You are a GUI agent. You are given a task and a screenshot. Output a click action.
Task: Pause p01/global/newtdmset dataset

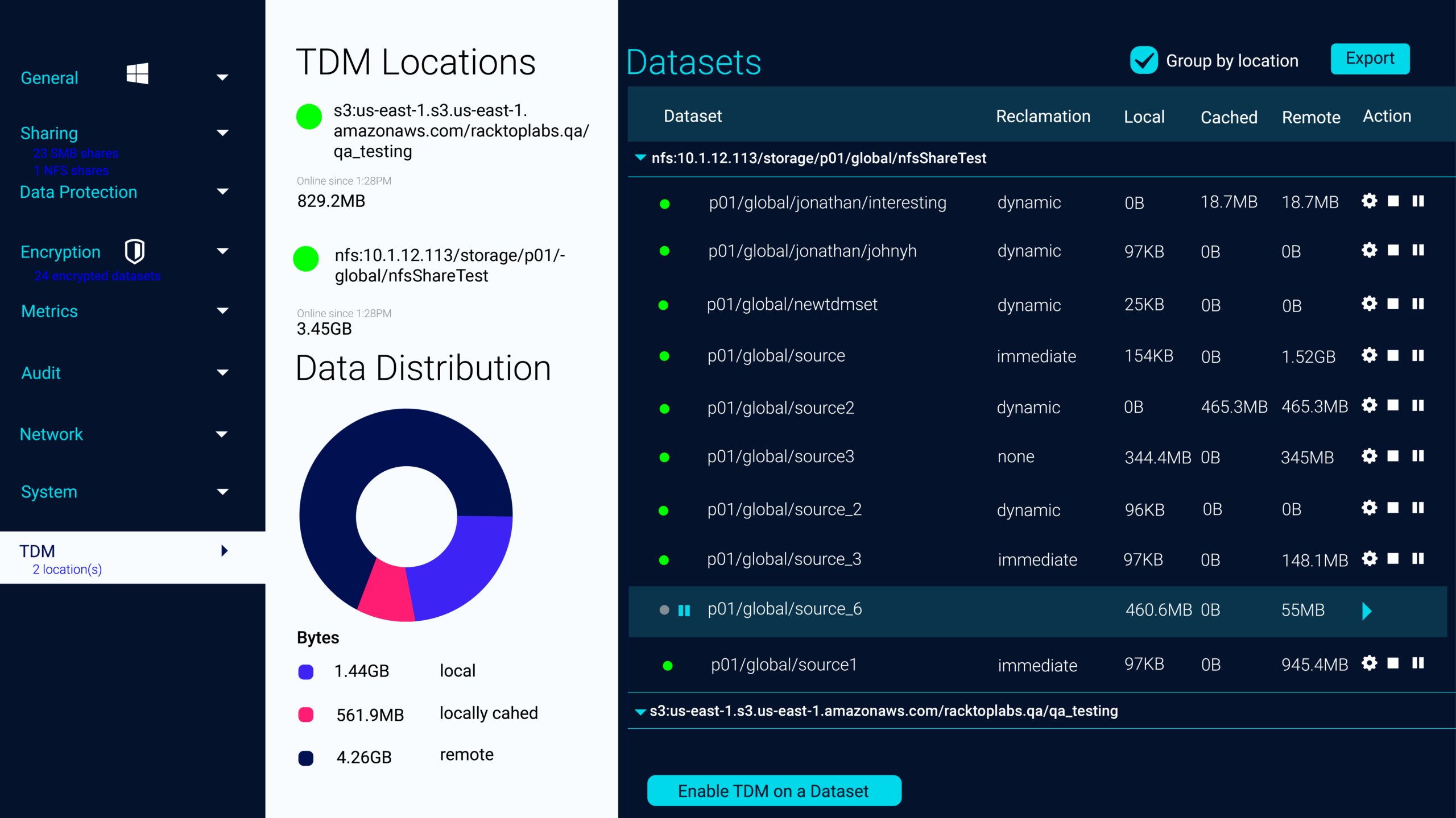pos(1418,304)
